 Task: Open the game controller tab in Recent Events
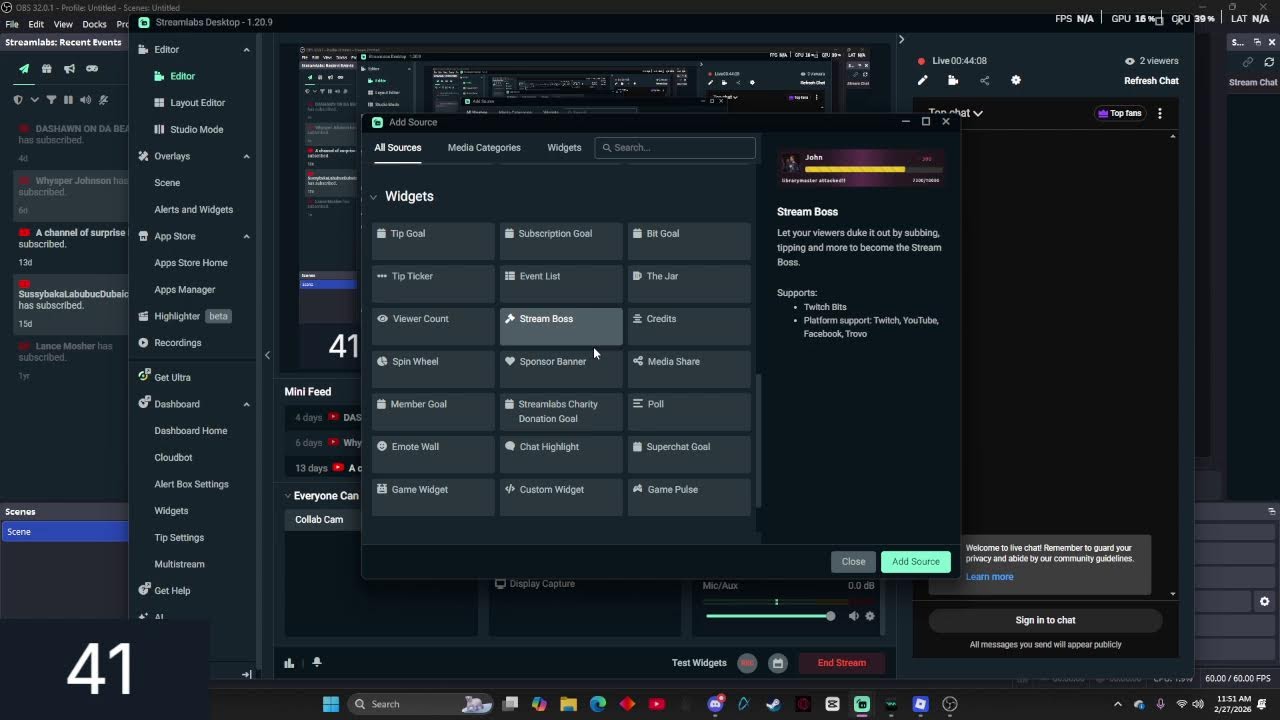click(92, 69)
